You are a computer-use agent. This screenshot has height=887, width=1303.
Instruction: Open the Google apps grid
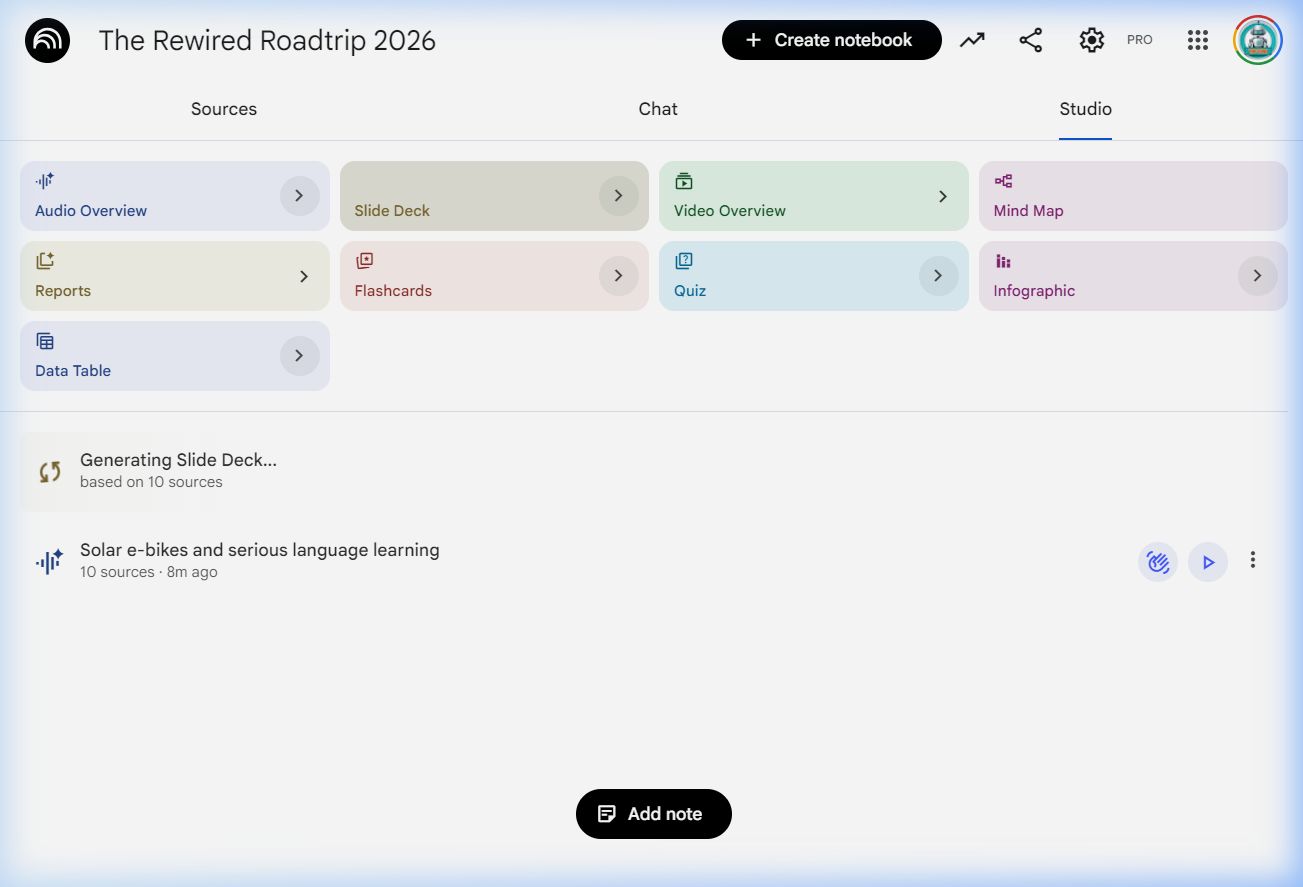click(x=1198, y=40)
